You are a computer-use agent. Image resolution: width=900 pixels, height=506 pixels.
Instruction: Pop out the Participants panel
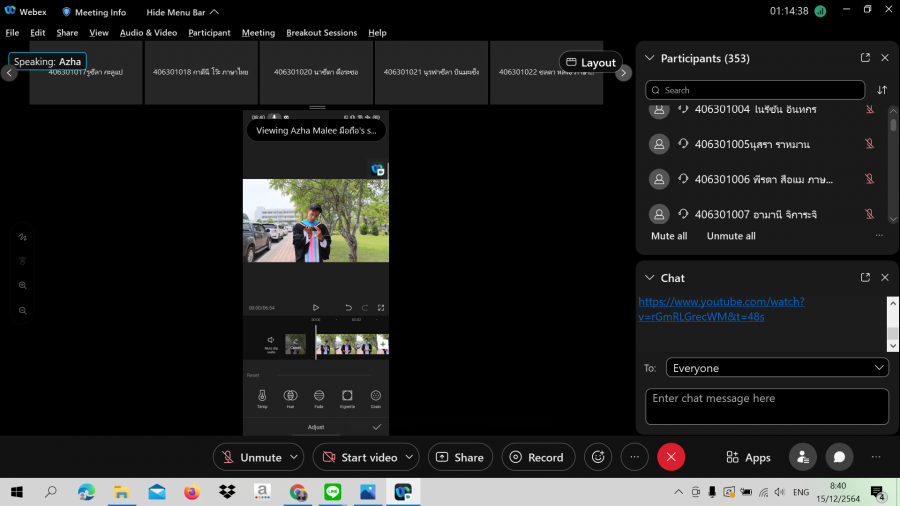click(x=865, y=58)
